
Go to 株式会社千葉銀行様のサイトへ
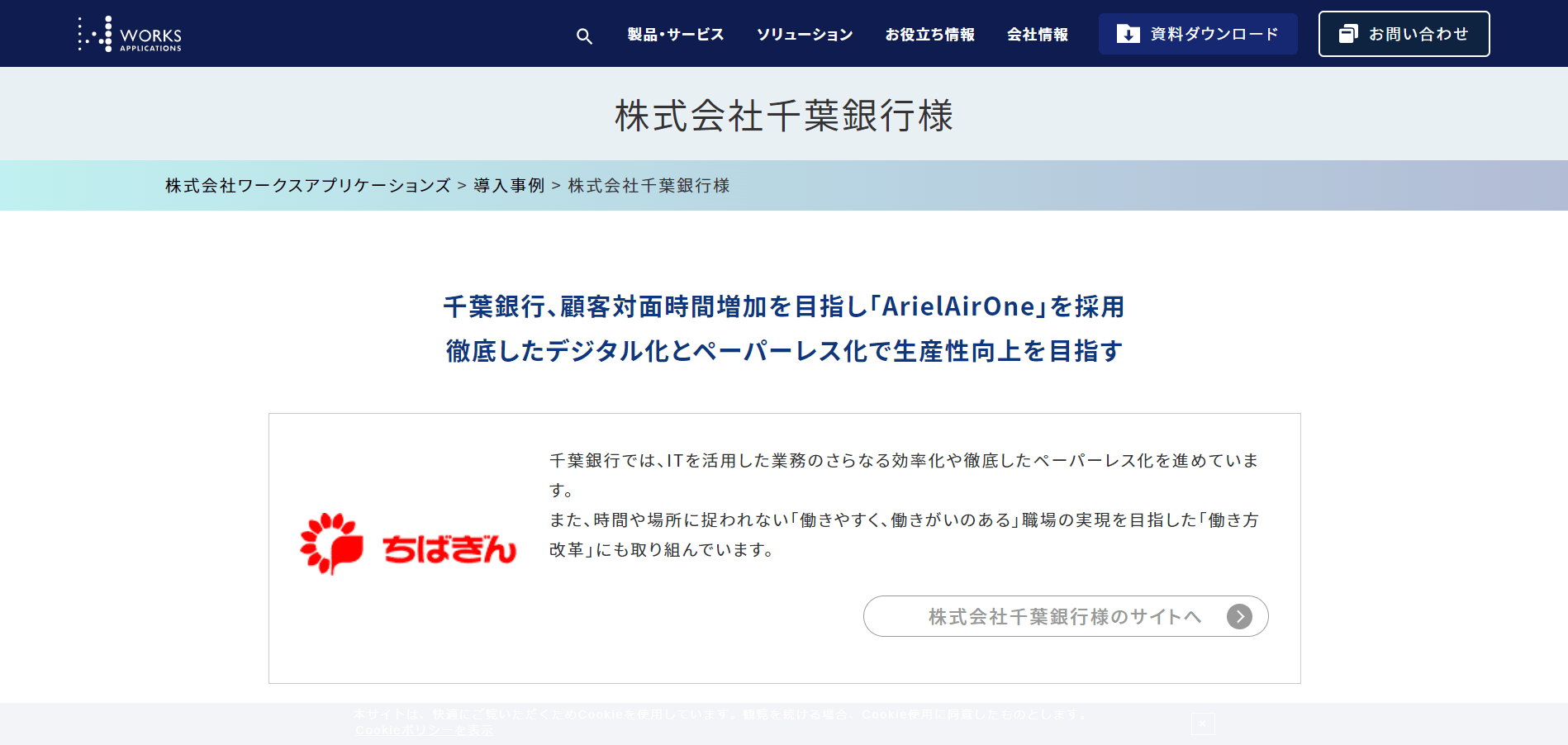pos(1066,616)
